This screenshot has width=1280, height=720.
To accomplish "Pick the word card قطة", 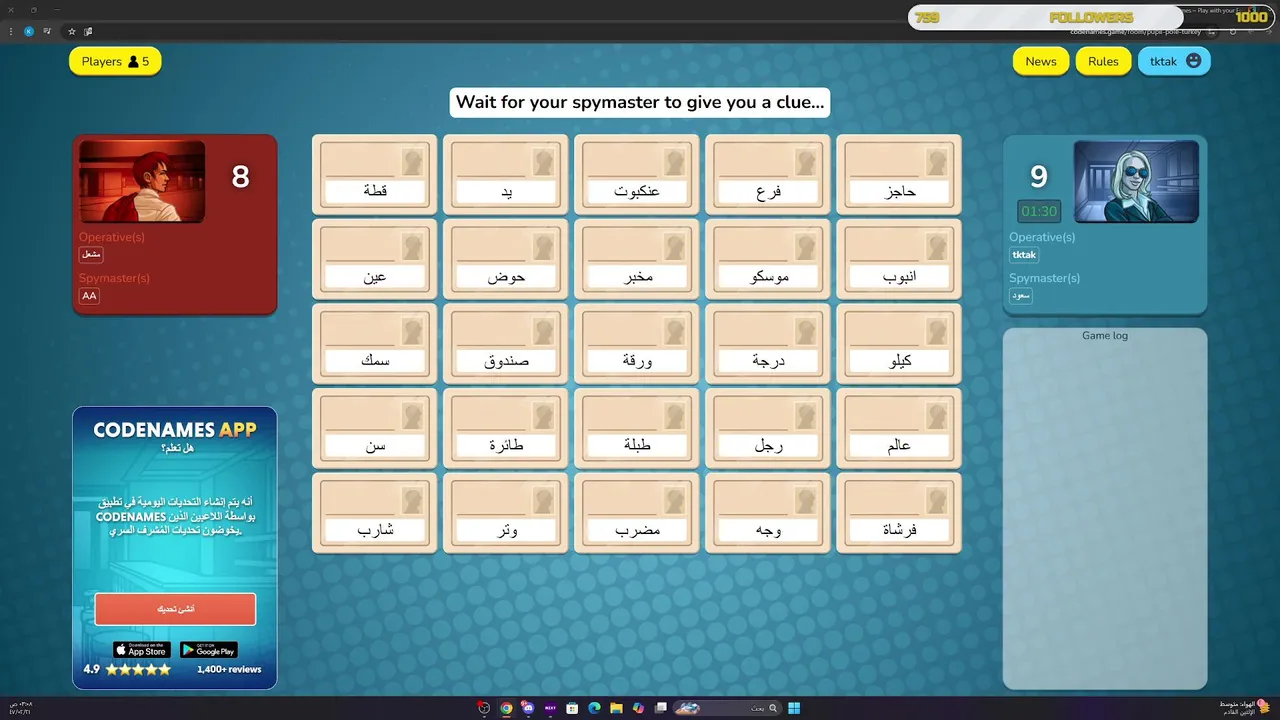I will 374,175.
